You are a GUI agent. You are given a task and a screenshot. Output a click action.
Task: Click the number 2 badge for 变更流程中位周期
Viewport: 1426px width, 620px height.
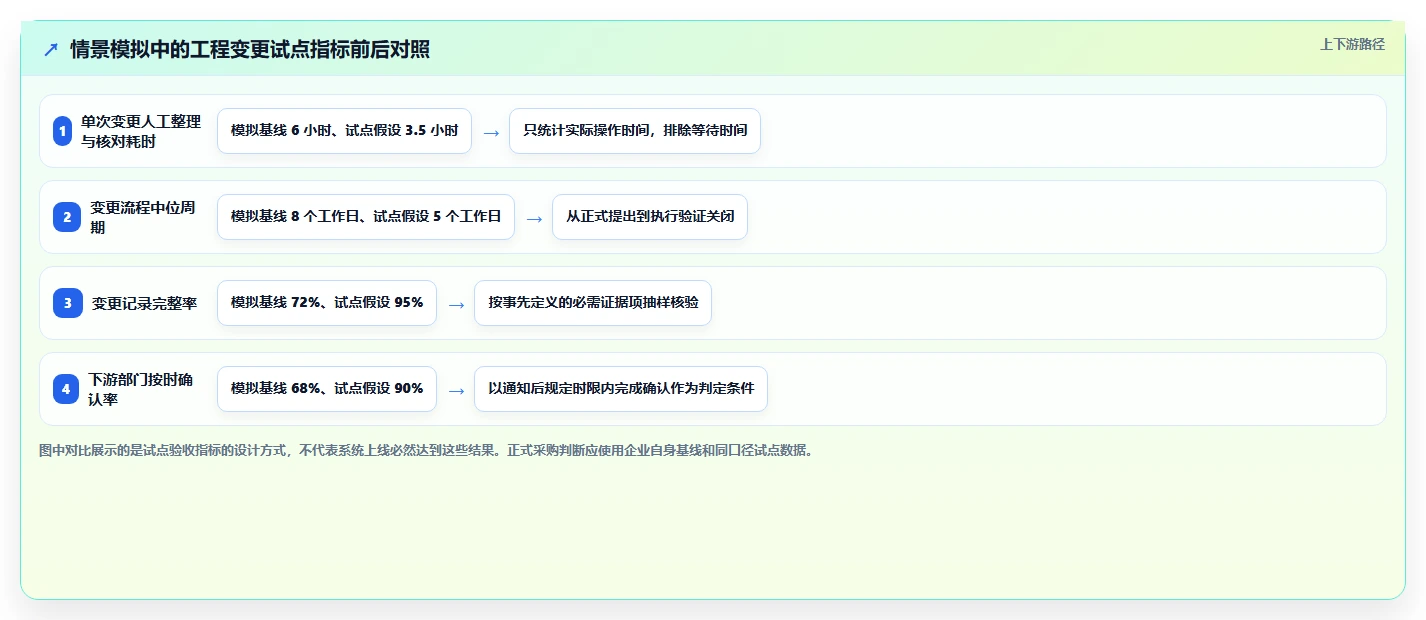click(x=67, y=217)
